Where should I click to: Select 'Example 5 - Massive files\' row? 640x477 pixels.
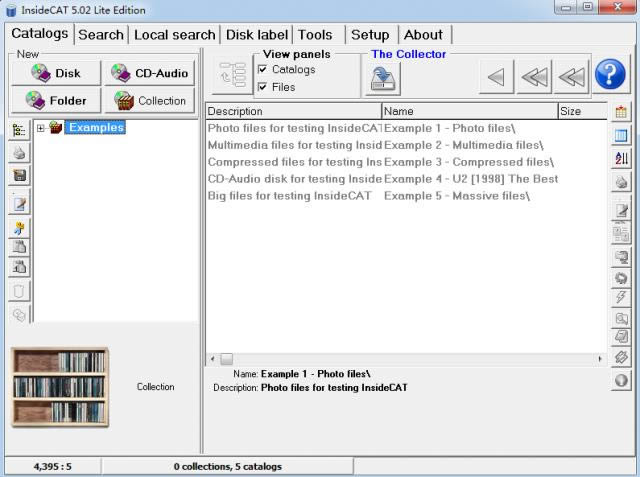pyautogui.click(x=406, y=196)
